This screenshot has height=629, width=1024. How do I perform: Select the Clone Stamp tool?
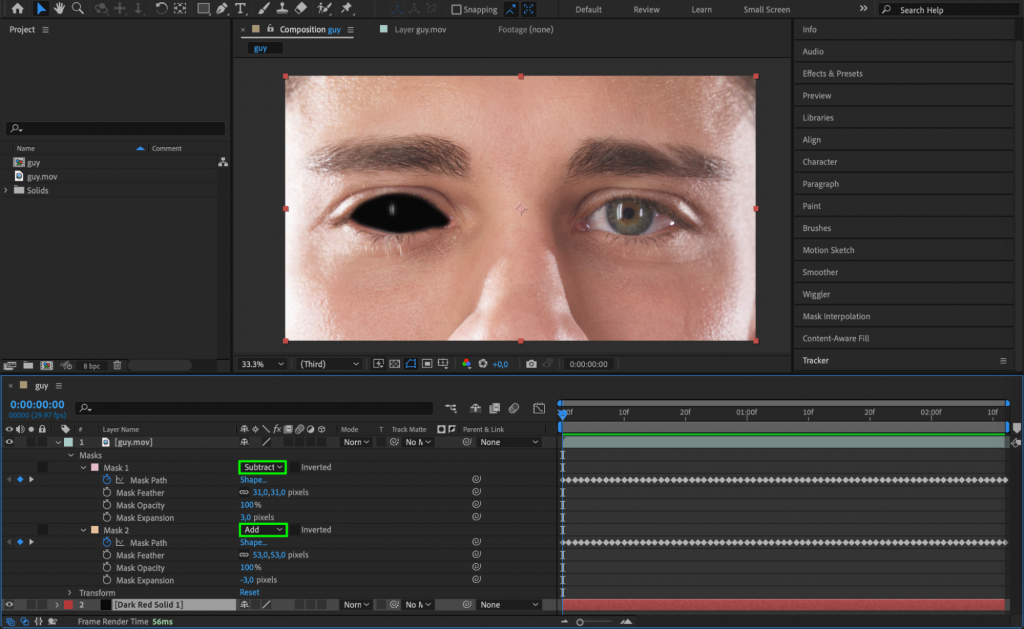pyautogui.click(x=283, y=9)
